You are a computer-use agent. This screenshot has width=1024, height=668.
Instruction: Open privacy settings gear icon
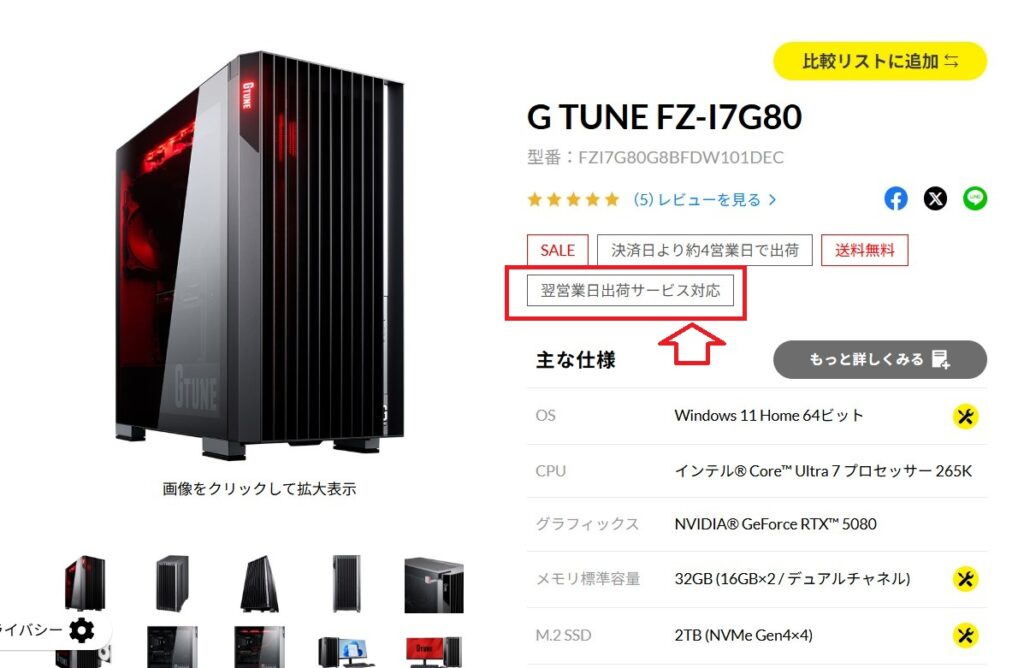click(x=82, y=630)
